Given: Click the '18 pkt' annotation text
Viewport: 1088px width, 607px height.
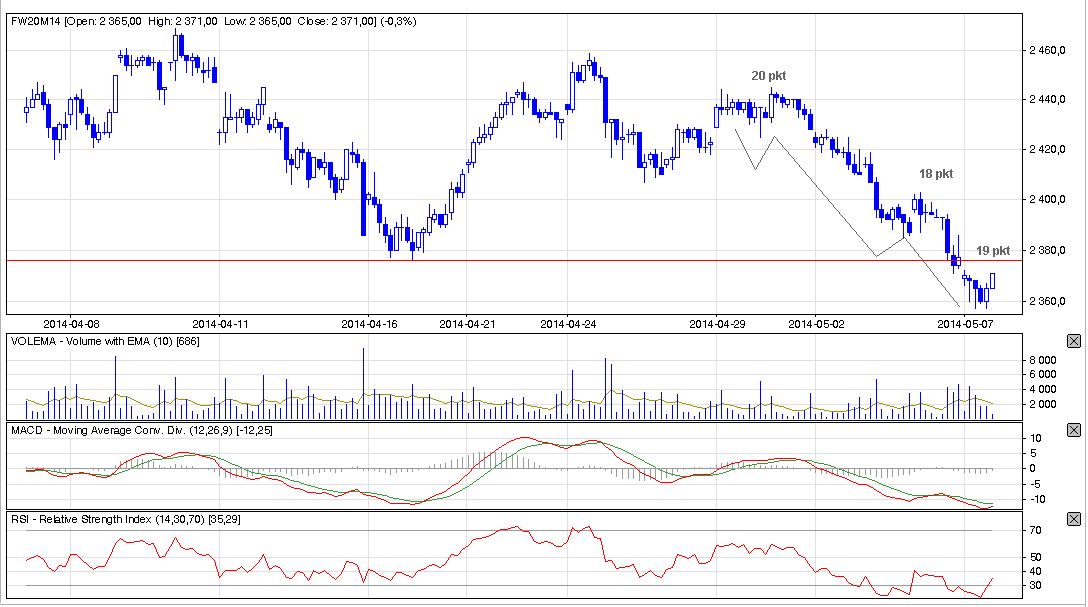Looking at the screenshot, I should click(x=936, y=174).
